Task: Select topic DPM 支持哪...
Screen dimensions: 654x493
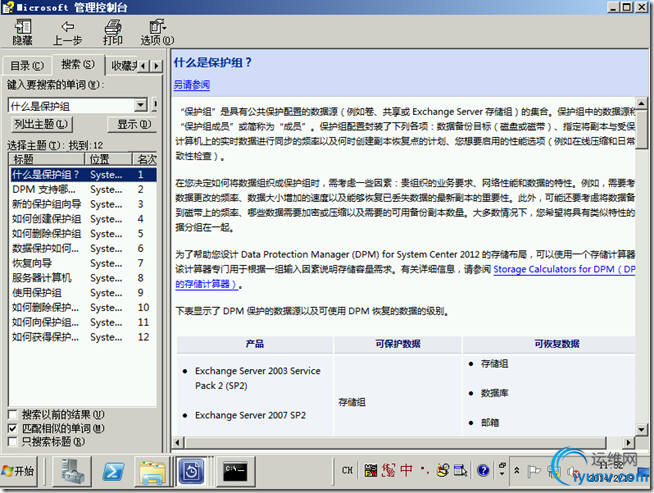Action: coord(83,189)
